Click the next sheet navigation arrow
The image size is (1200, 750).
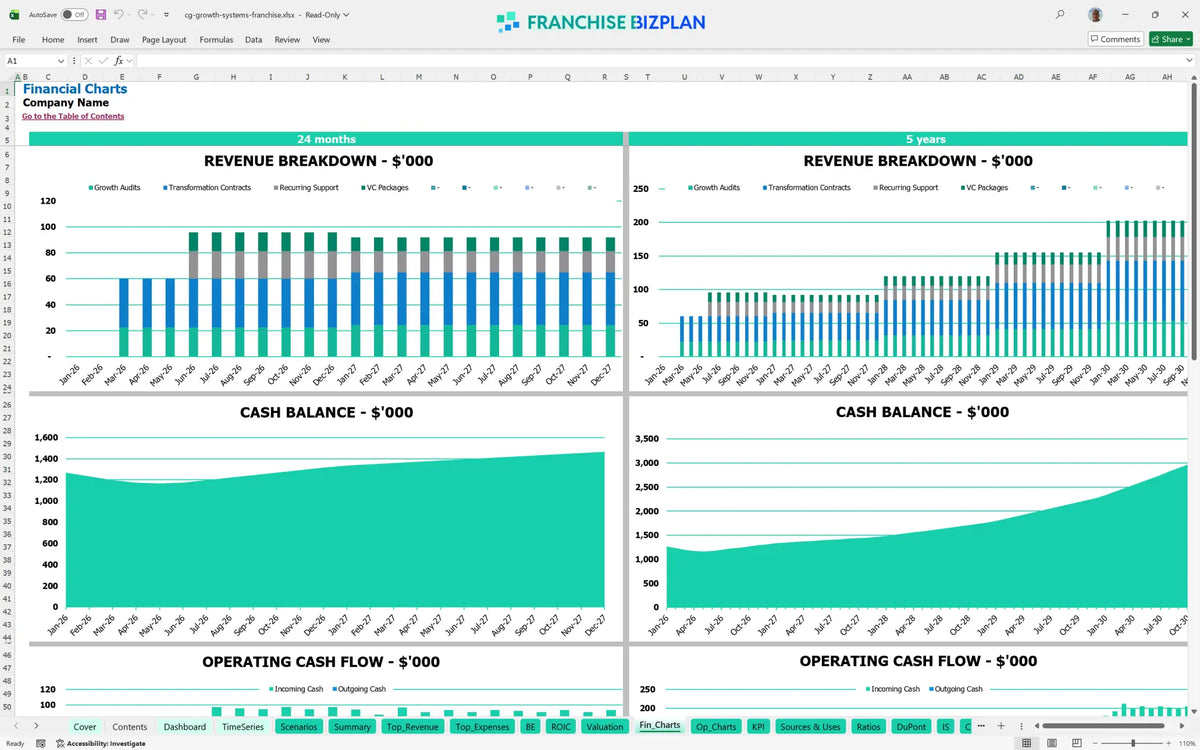[38, 726]
